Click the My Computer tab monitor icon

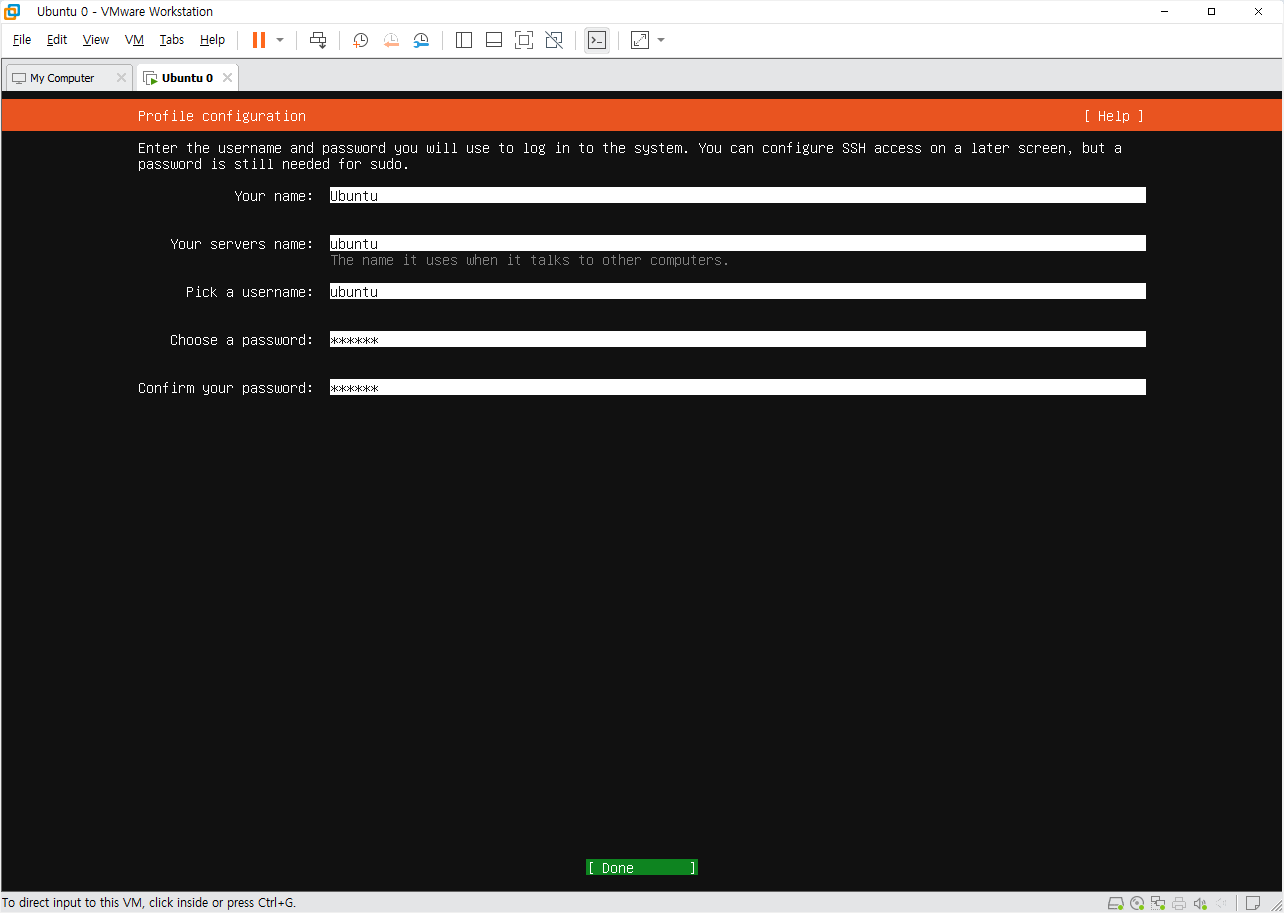click(x=19, y=78)
